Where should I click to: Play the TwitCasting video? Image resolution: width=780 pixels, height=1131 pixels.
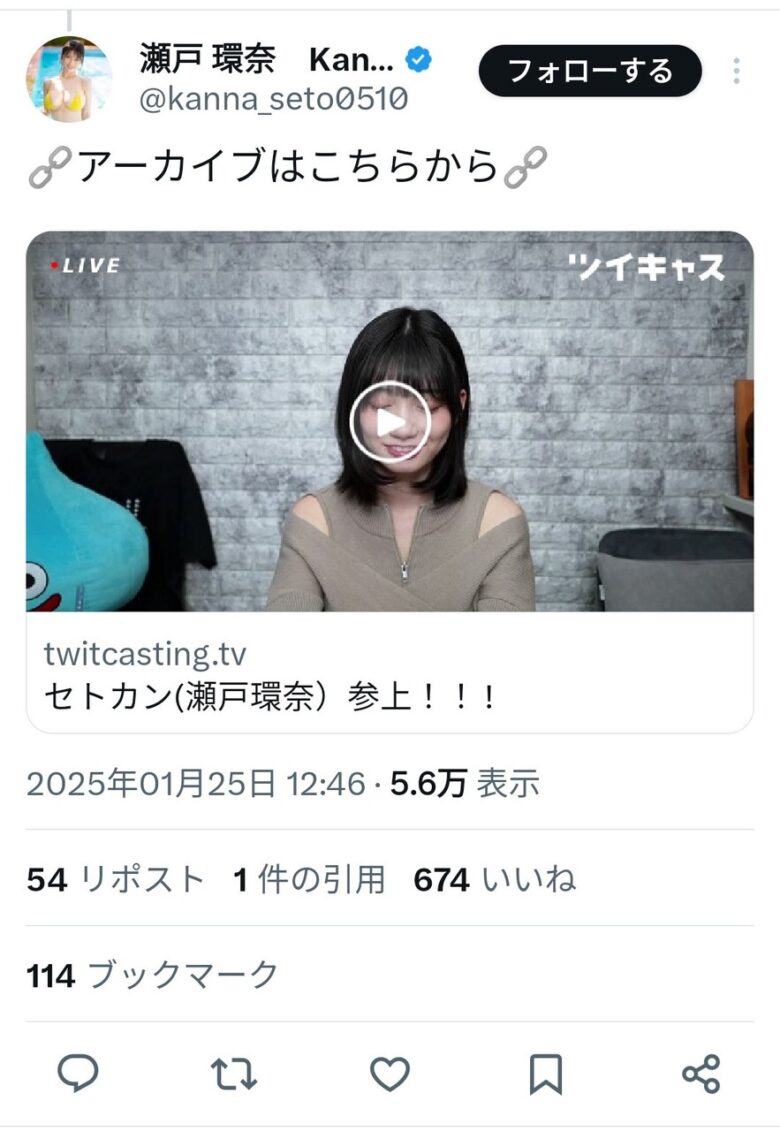click(x=390, y=422)
